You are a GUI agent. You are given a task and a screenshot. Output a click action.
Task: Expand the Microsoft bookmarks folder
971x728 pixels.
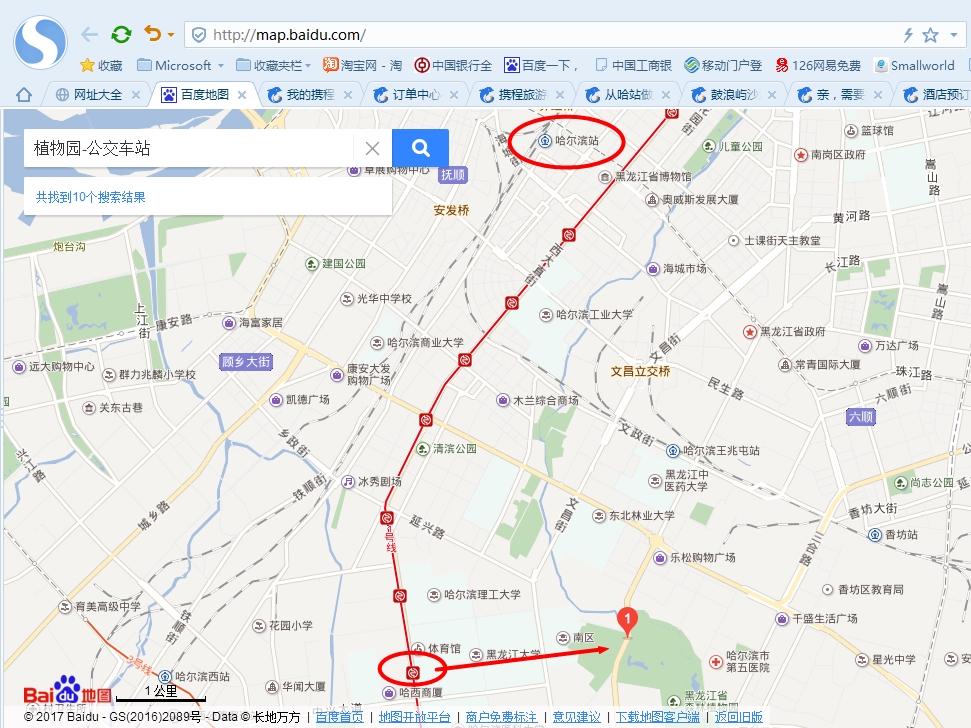tap(180, 65)
